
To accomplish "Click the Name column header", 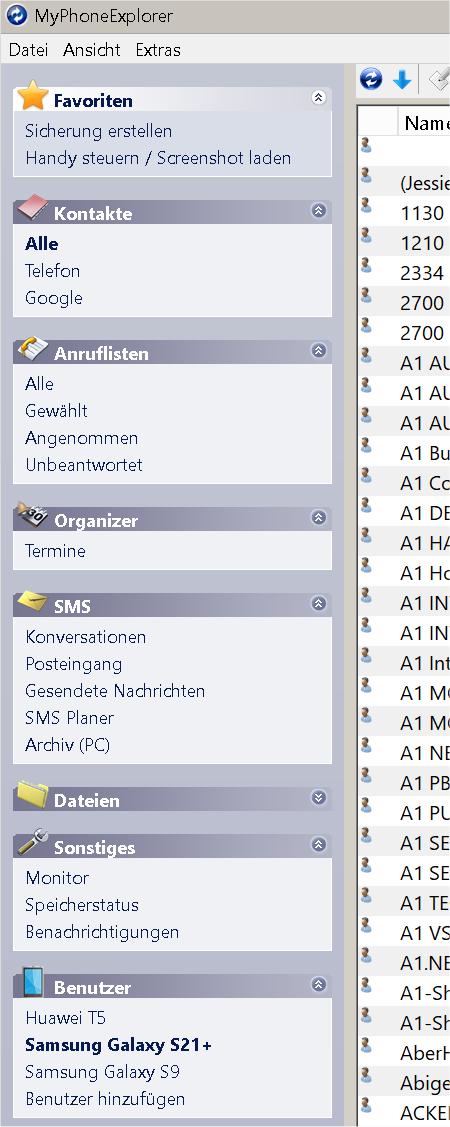I will pyautogui.click(x=425, y=123).
